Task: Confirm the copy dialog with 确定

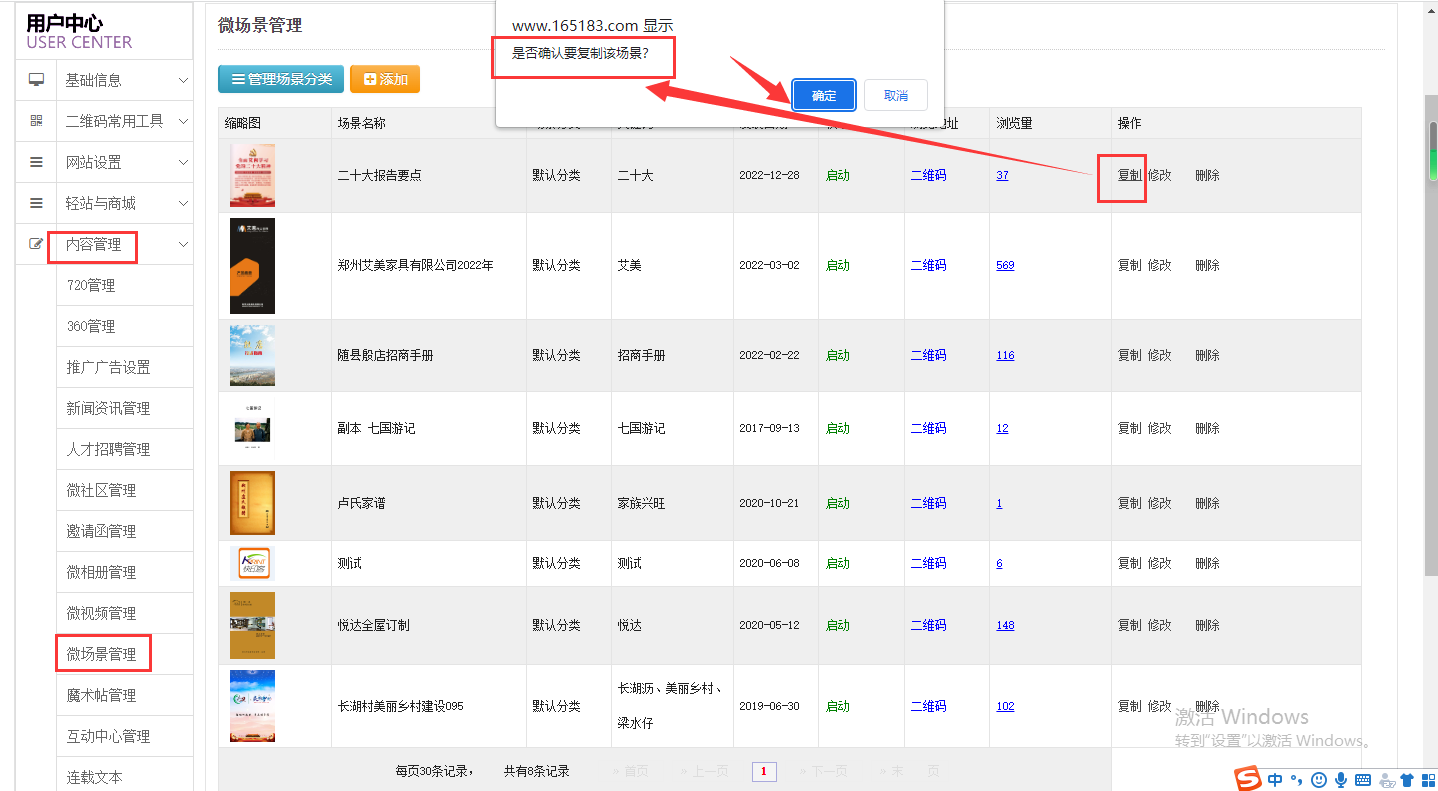Action: (824, 95)
